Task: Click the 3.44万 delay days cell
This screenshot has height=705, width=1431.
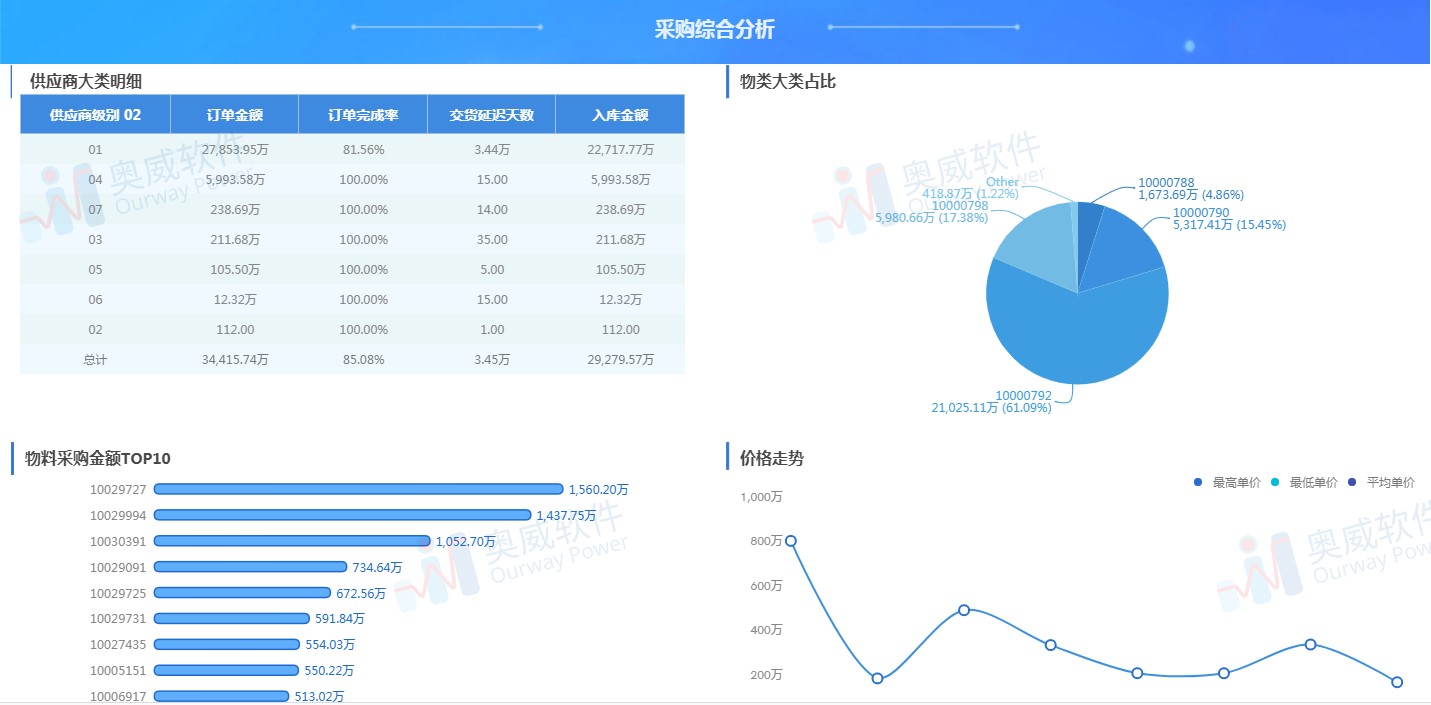Action: point(492,150)
